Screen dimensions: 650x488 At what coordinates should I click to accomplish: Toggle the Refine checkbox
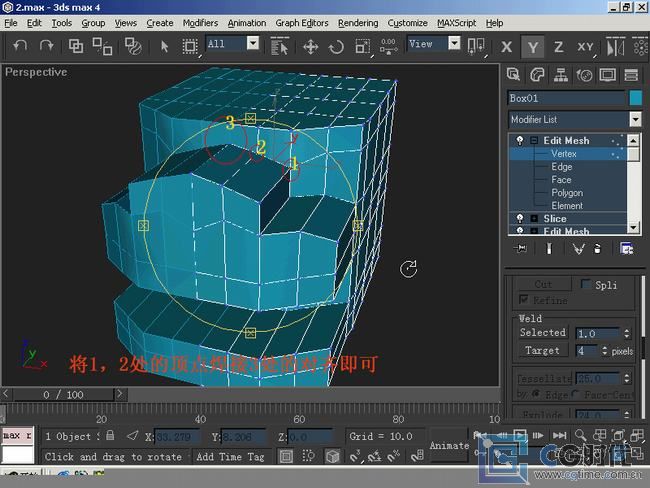point(524,299)
